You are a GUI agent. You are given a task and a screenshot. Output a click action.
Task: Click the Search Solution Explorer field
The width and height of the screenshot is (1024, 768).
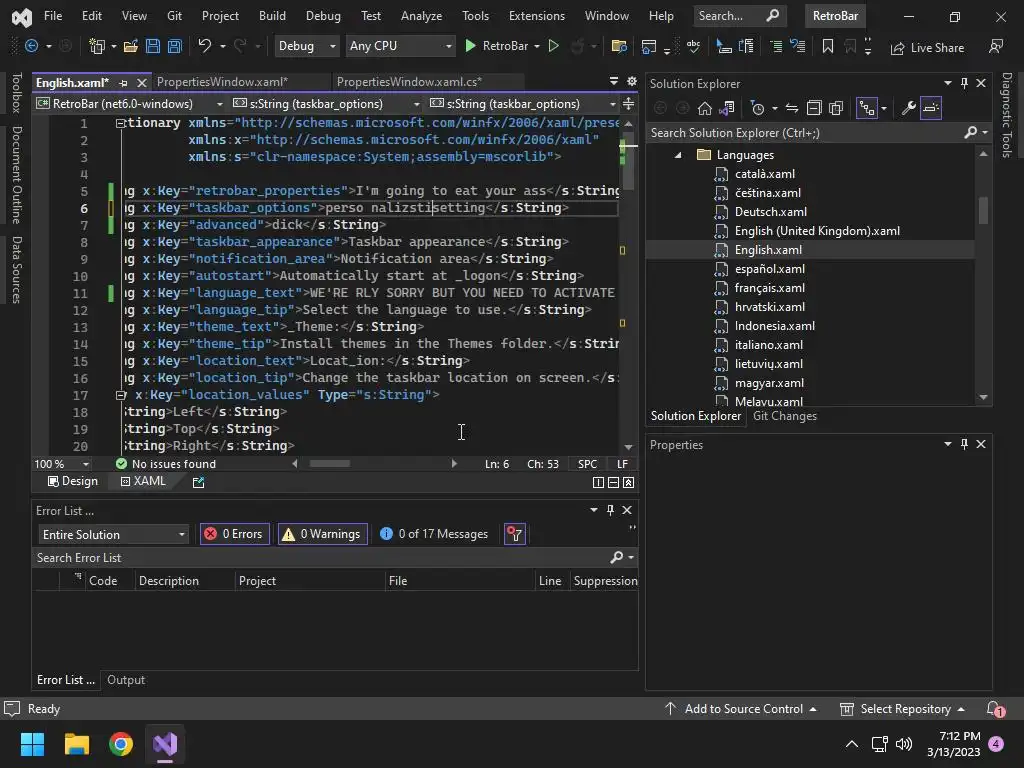click(805, 133)
